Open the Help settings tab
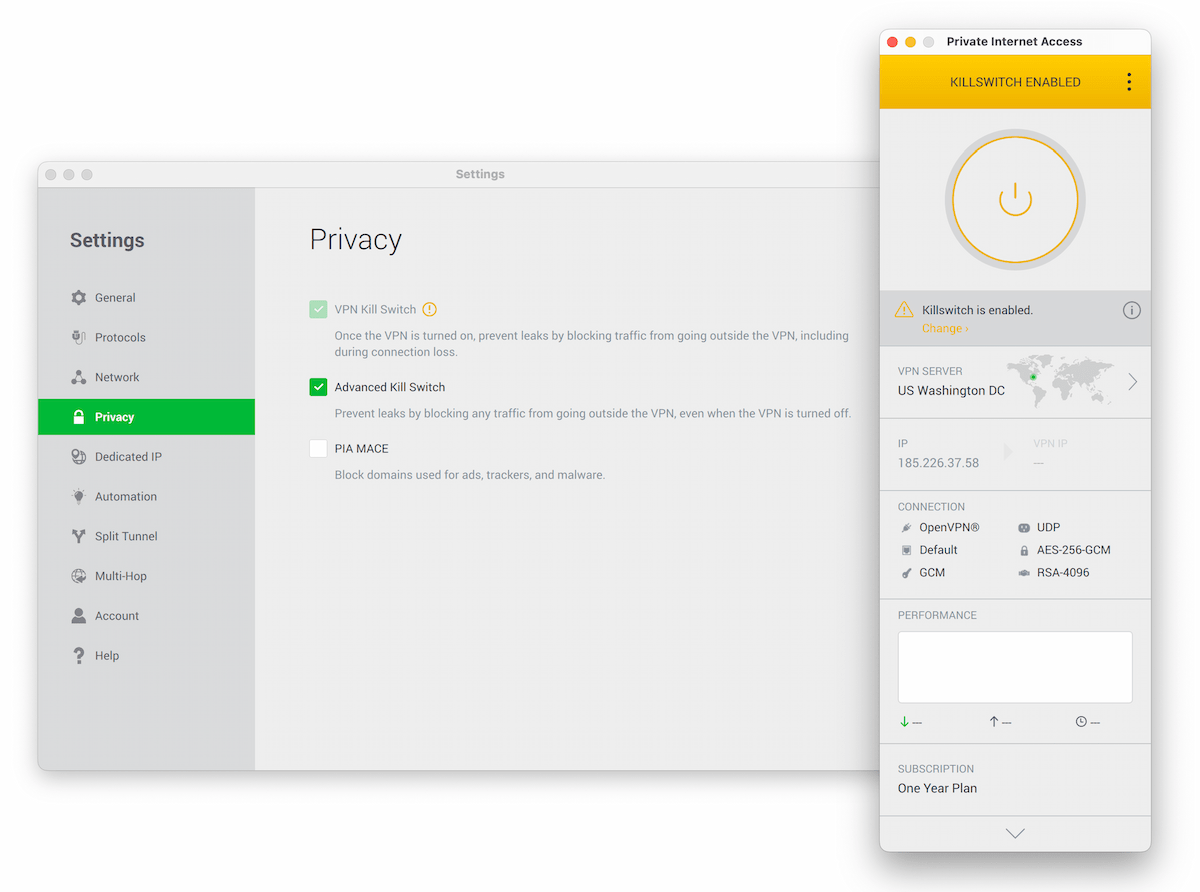Image resolution: width=1200 pixels, height=892 pixels. pos(146,656)
